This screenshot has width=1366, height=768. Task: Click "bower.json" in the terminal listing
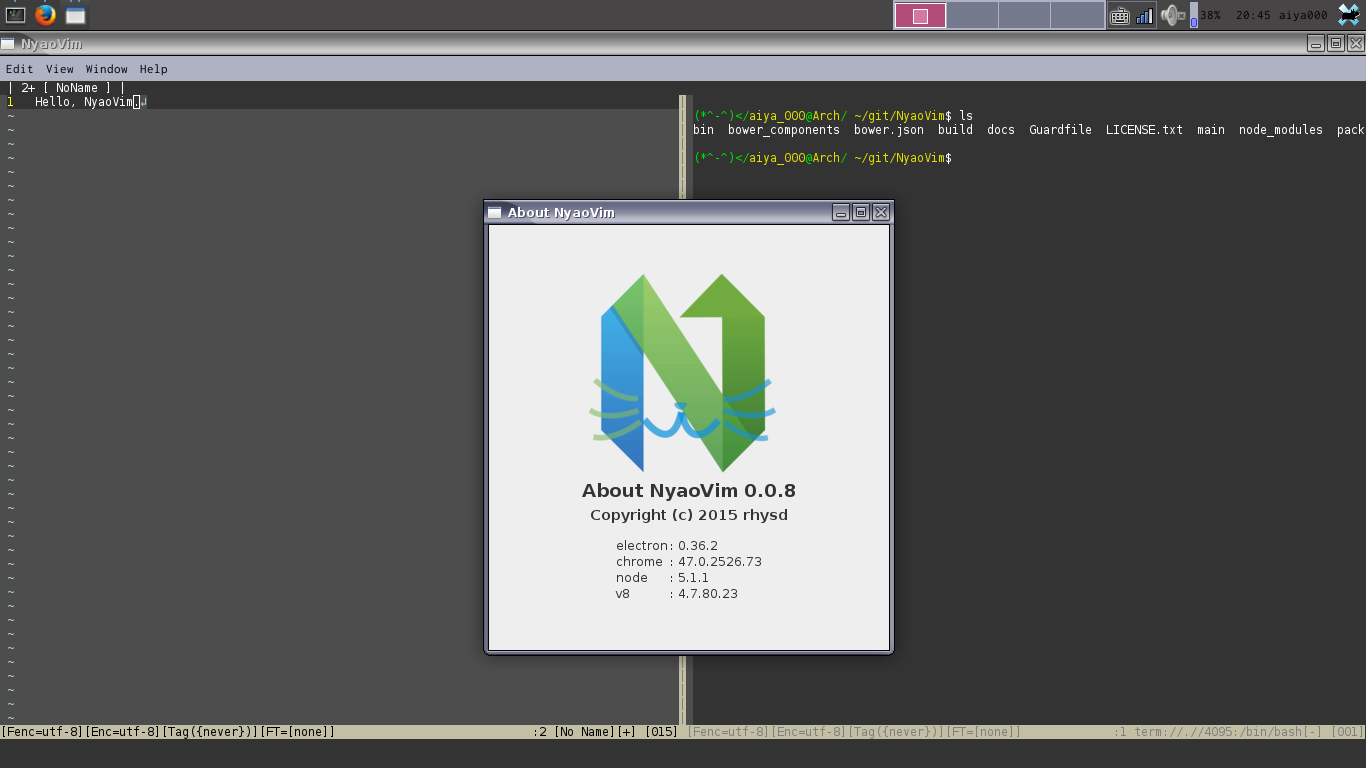click(889, 130)
